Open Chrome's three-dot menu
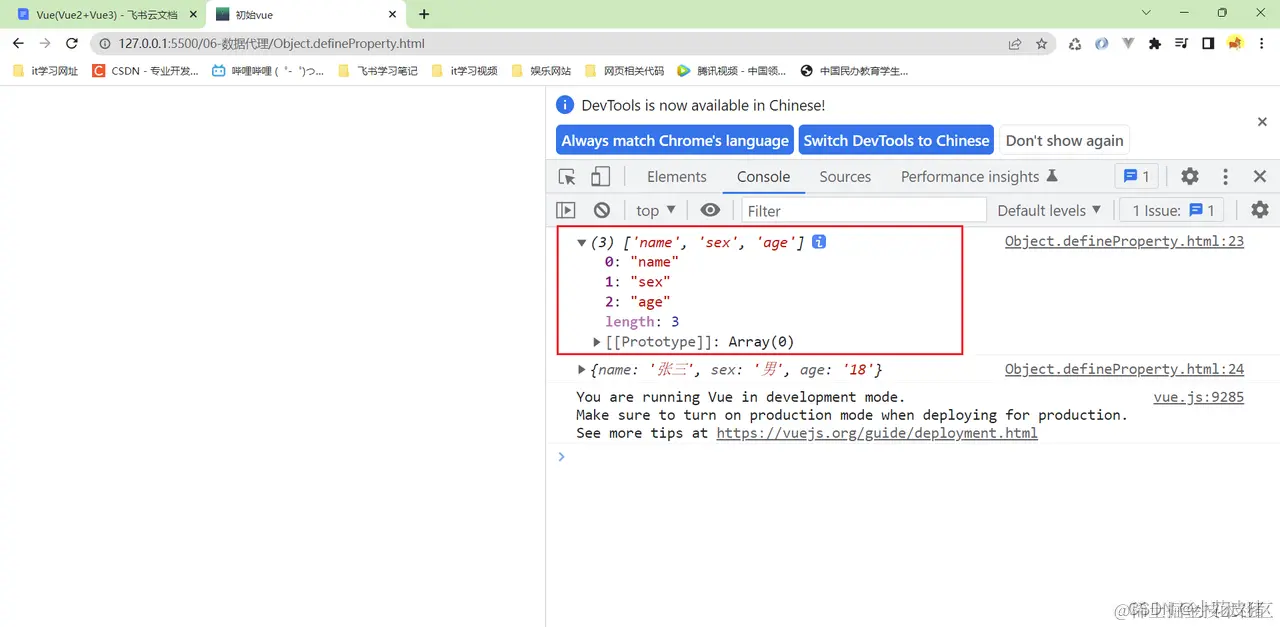The width and height of the screenshot is (1280, 627). (x=1262, y=44)
